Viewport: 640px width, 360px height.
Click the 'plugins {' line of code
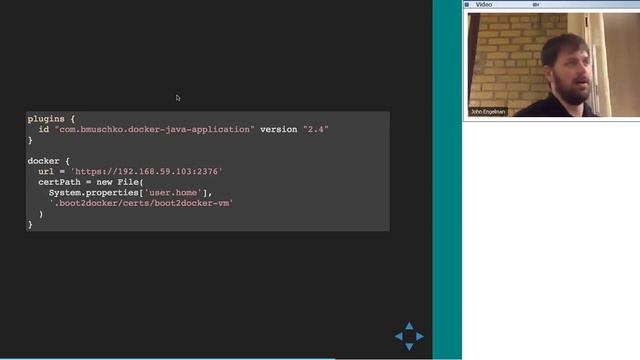point(51,119)
